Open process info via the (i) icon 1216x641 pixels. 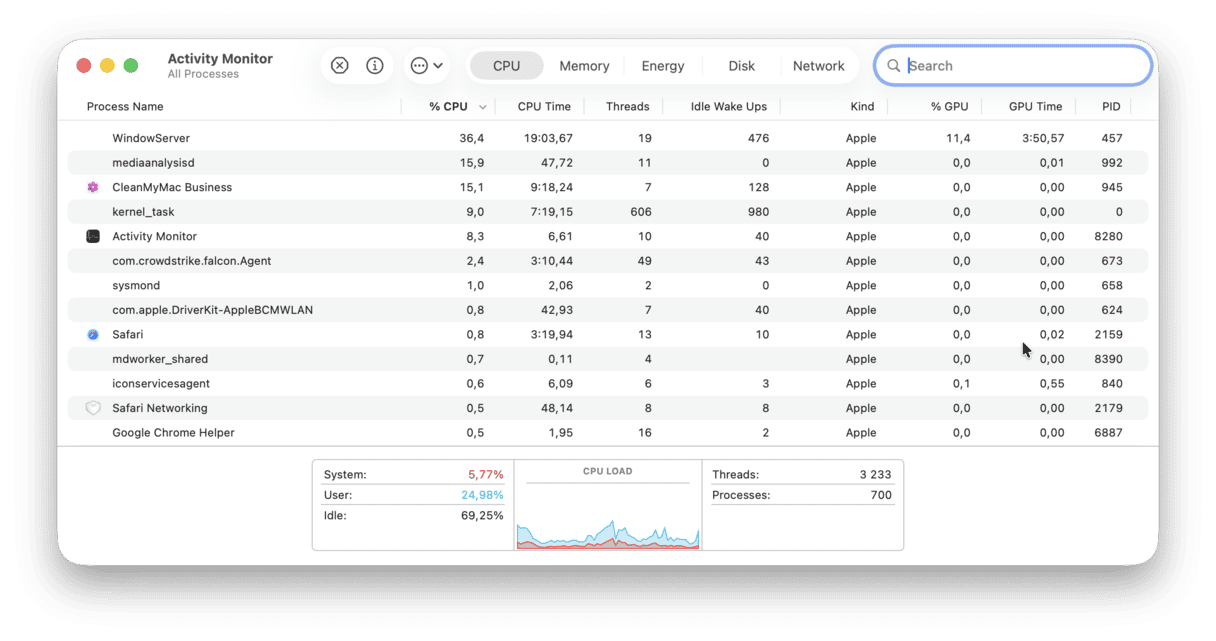click(375, 65)
